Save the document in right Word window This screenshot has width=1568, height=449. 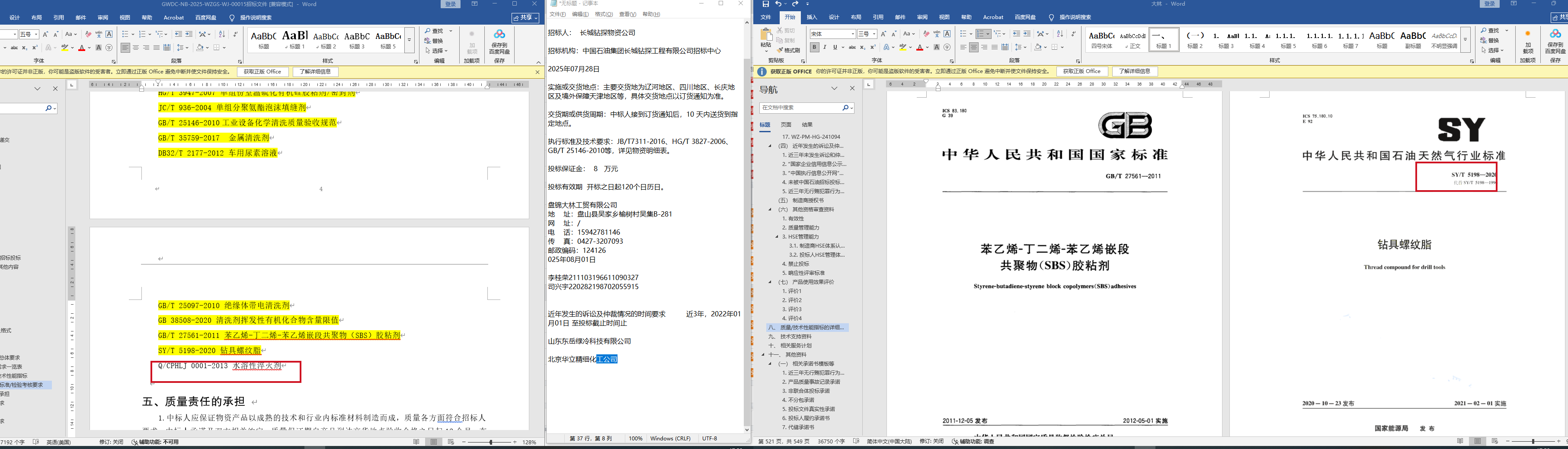(766, 4)
